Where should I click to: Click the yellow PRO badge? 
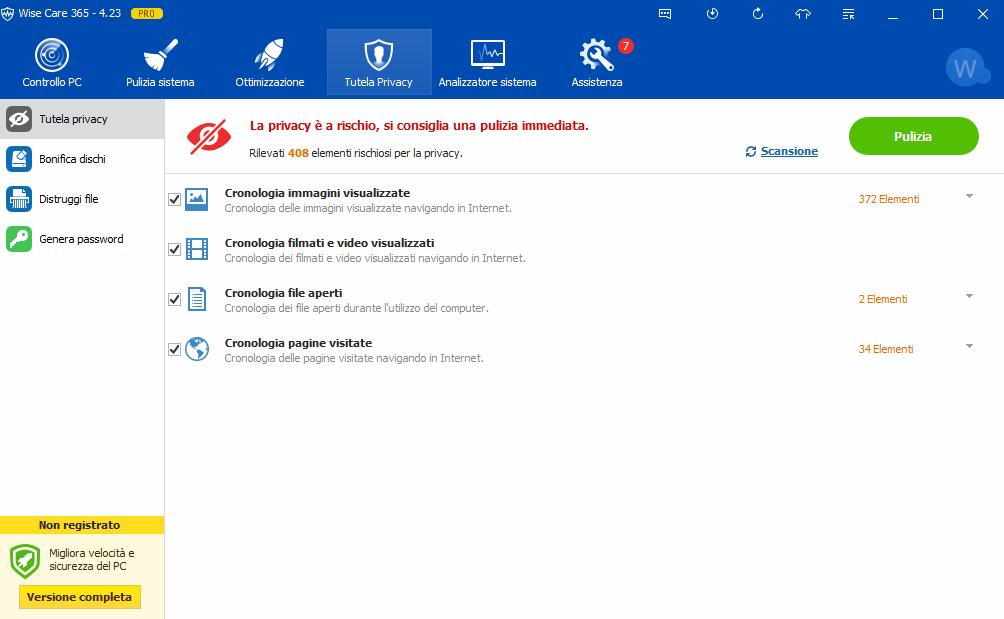pos(147,13)
